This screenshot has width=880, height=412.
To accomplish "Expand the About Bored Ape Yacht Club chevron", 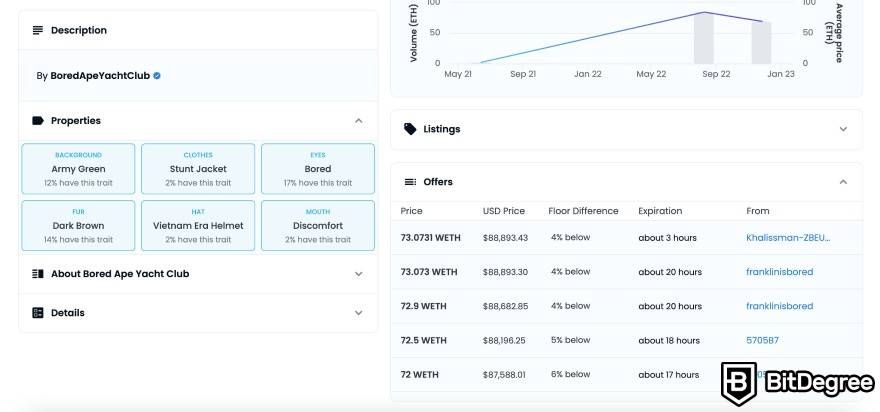I will coord(359,274).
